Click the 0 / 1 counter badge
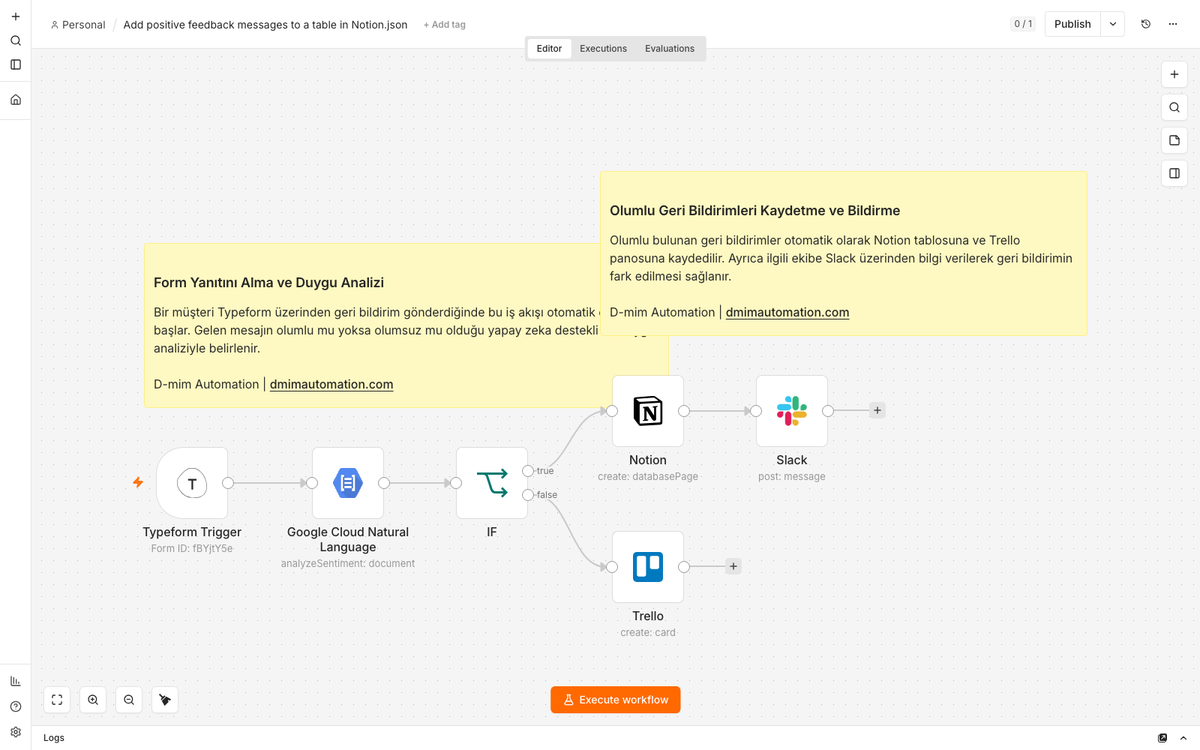 [1023, 24]
